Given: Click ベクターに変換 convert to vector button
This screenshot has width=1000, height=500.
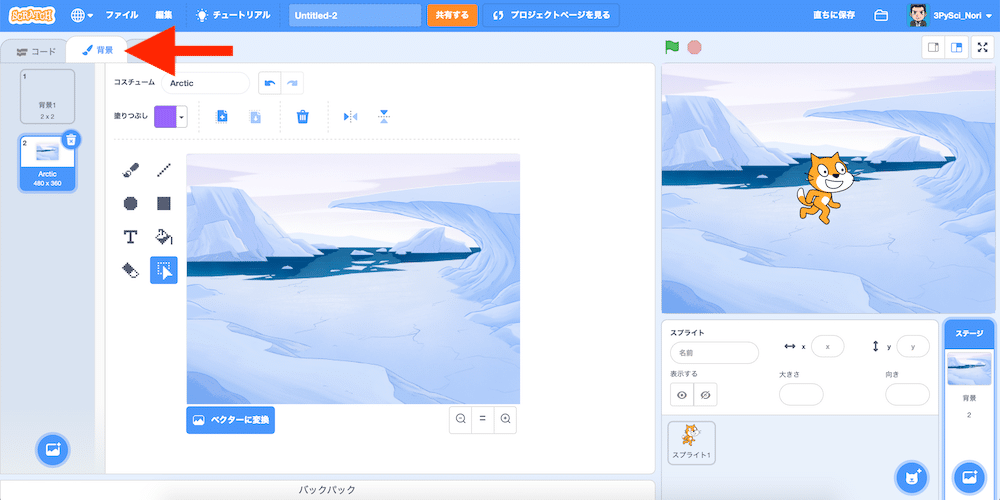Looking at the screenshot, I should click(230, 420).
